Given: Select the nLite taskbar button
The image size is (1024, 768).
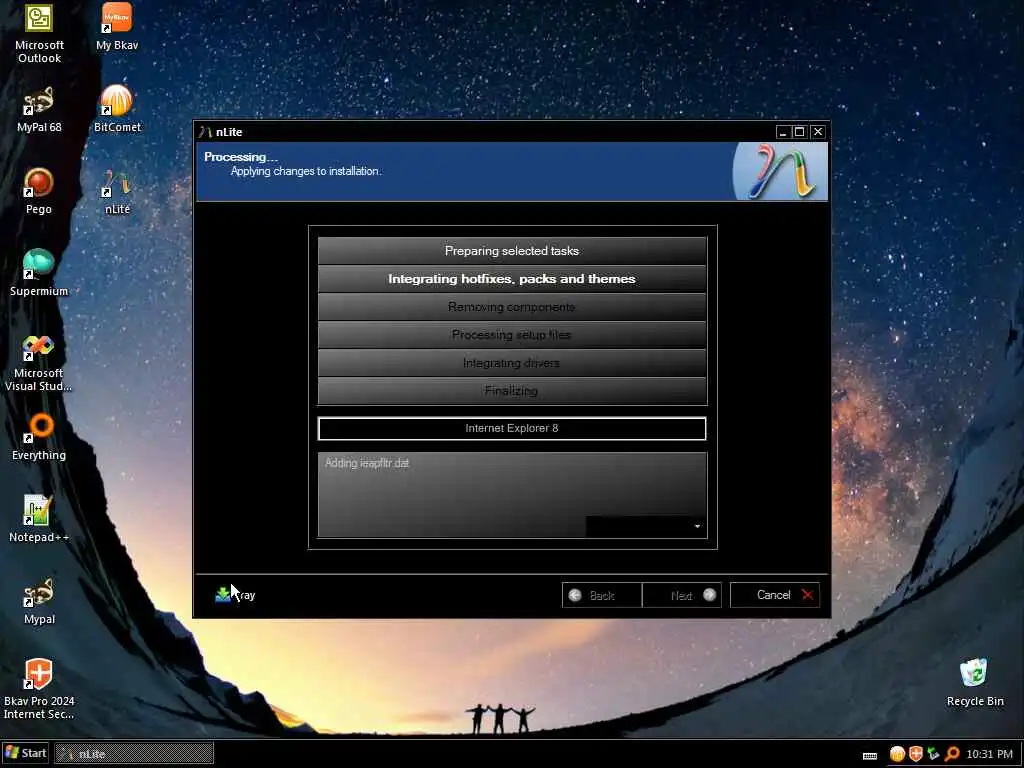Looking at the screenshot, I should pos(134,754).
